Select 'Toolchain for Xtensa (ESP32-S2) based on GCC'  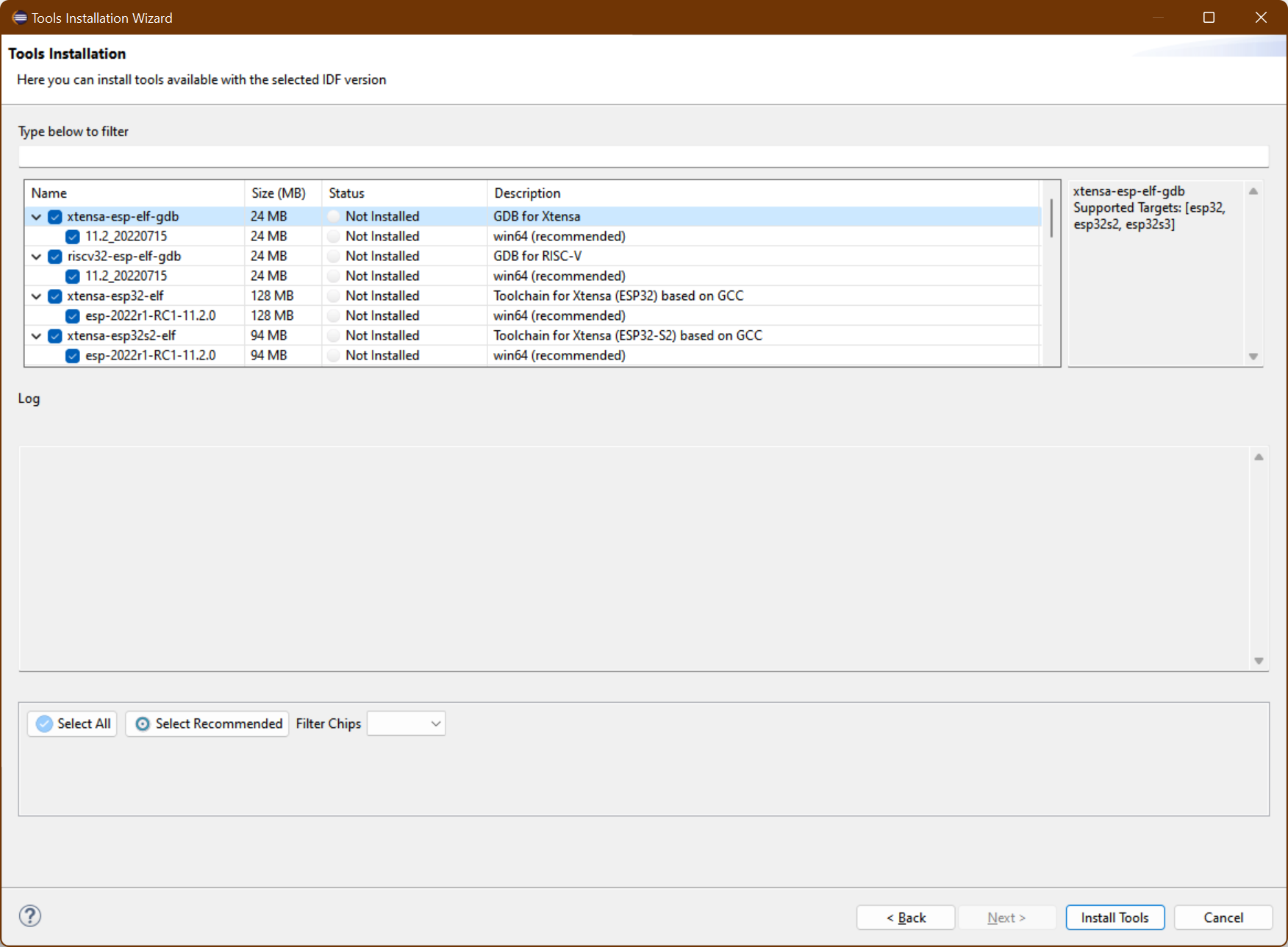pyautogui.click(x=628, y=335)
